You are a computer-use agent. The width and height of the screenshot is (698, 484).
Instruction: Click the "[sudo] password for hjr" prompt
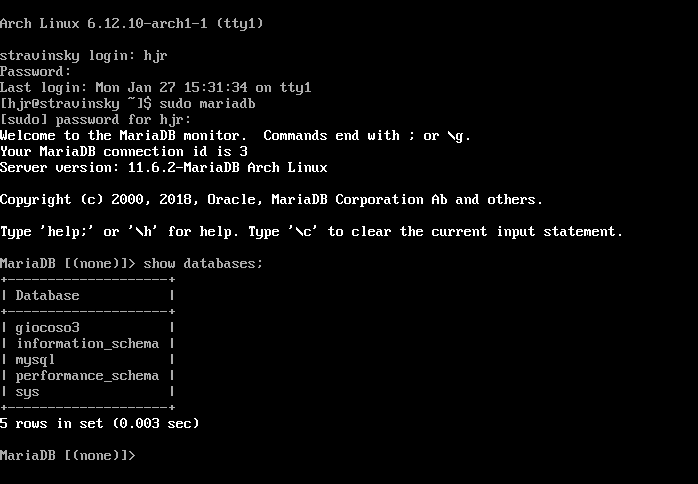pos(95,119)
